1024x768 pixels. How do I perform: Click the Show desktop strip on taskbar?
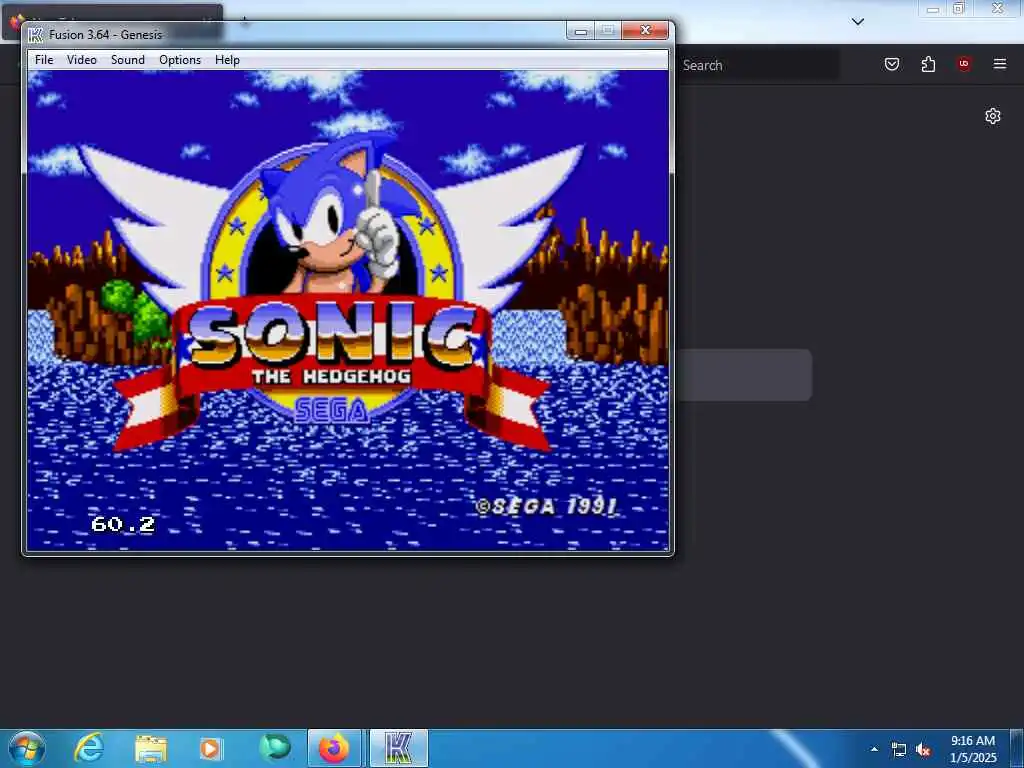(1017, 748)
